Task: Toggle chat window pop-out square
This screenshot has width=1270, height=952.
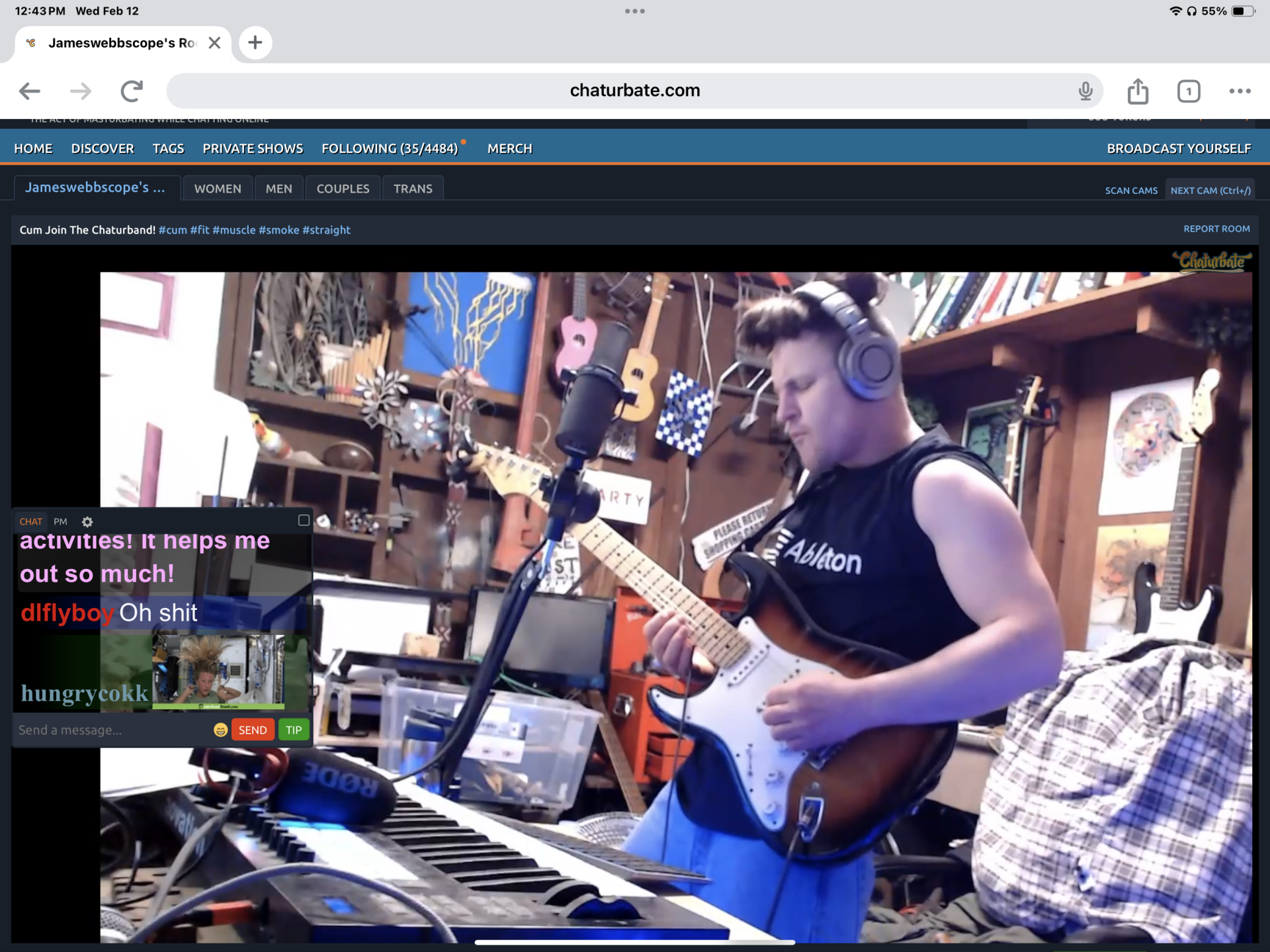Action: click(x=304, y=520)
